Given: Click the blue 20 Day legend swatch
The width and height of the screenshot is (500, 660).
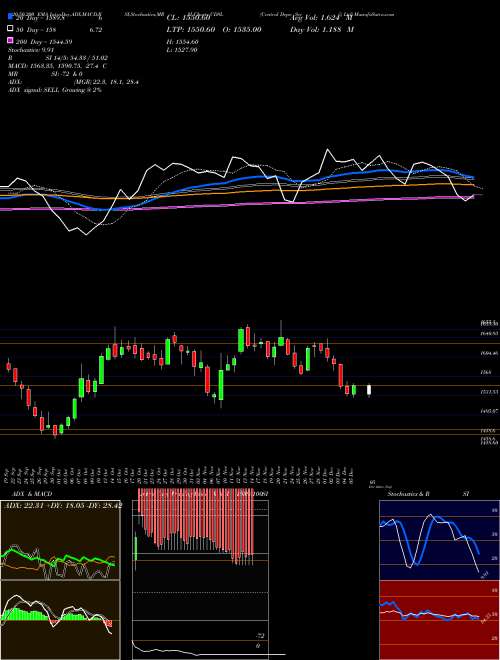Looking at the screenshot, I should click(10, 18).
